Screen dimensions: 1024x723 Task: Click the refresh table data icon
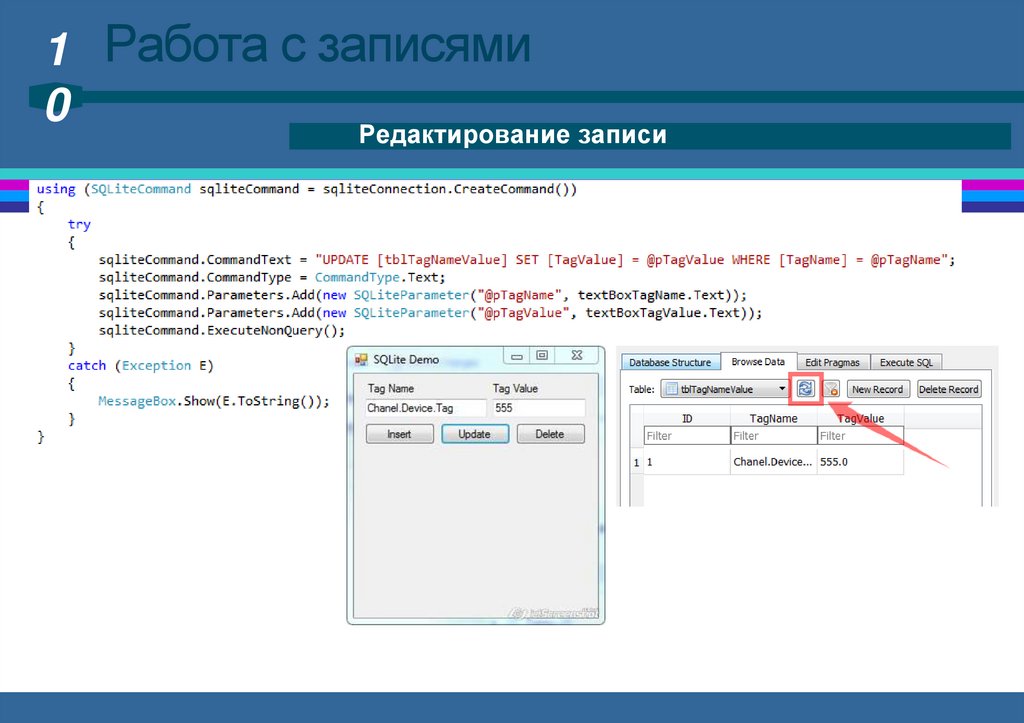pyautogui.click(x=806, y=389)
